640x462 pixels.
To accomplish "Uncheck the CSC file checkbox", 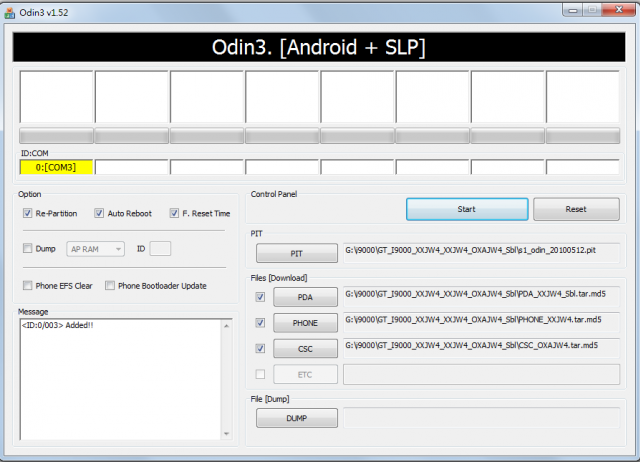I will 260,348.
